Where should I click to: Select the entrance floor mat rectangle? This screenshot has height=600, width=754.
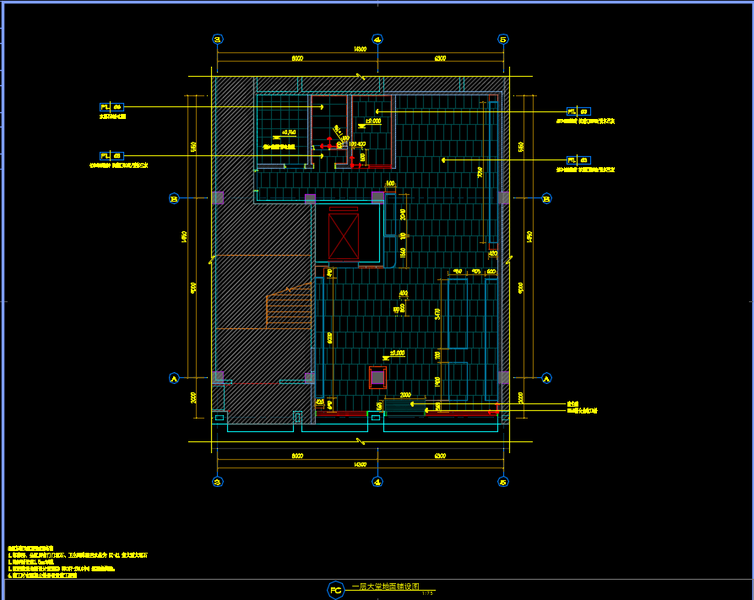(405, 406)
